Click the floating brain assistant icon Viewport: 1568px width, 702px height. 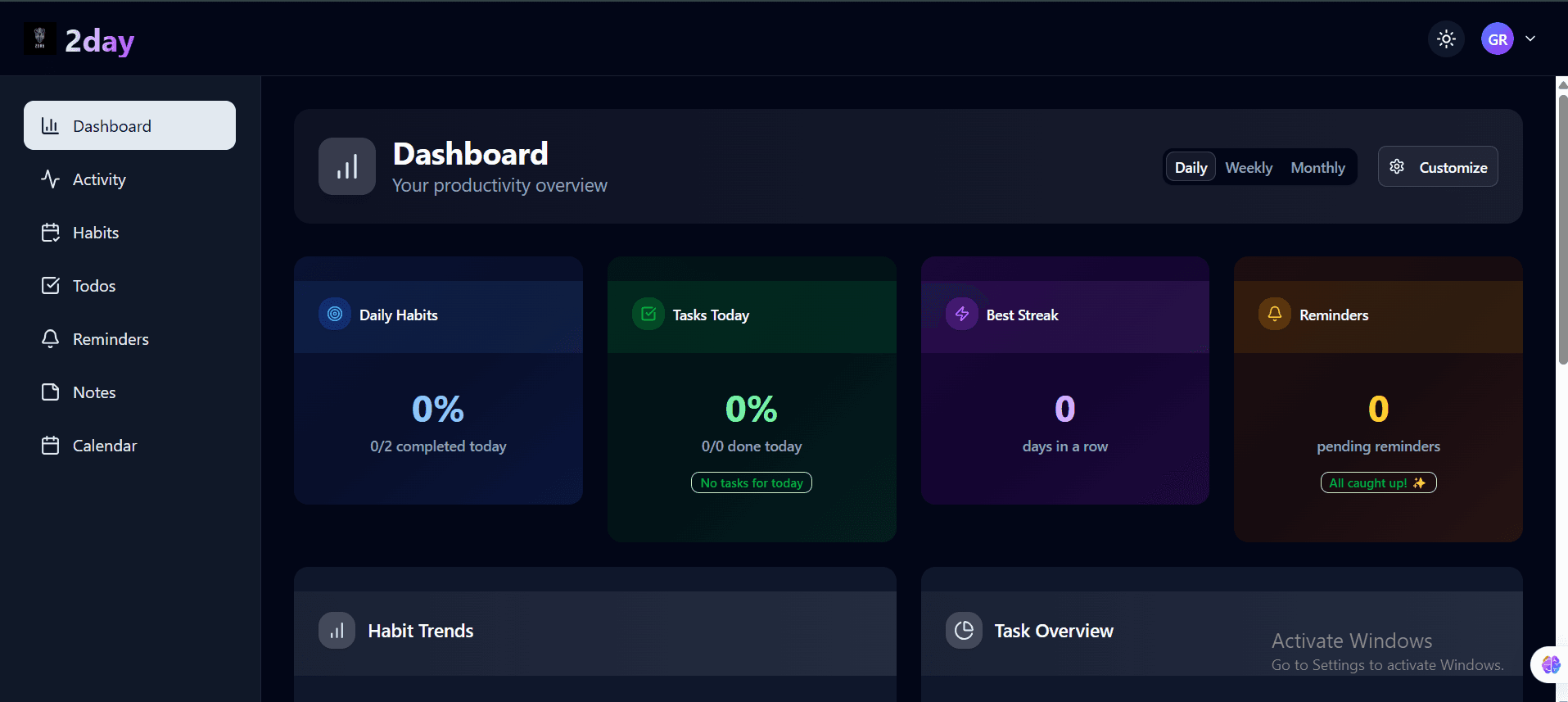click(x=1550, y=664)
